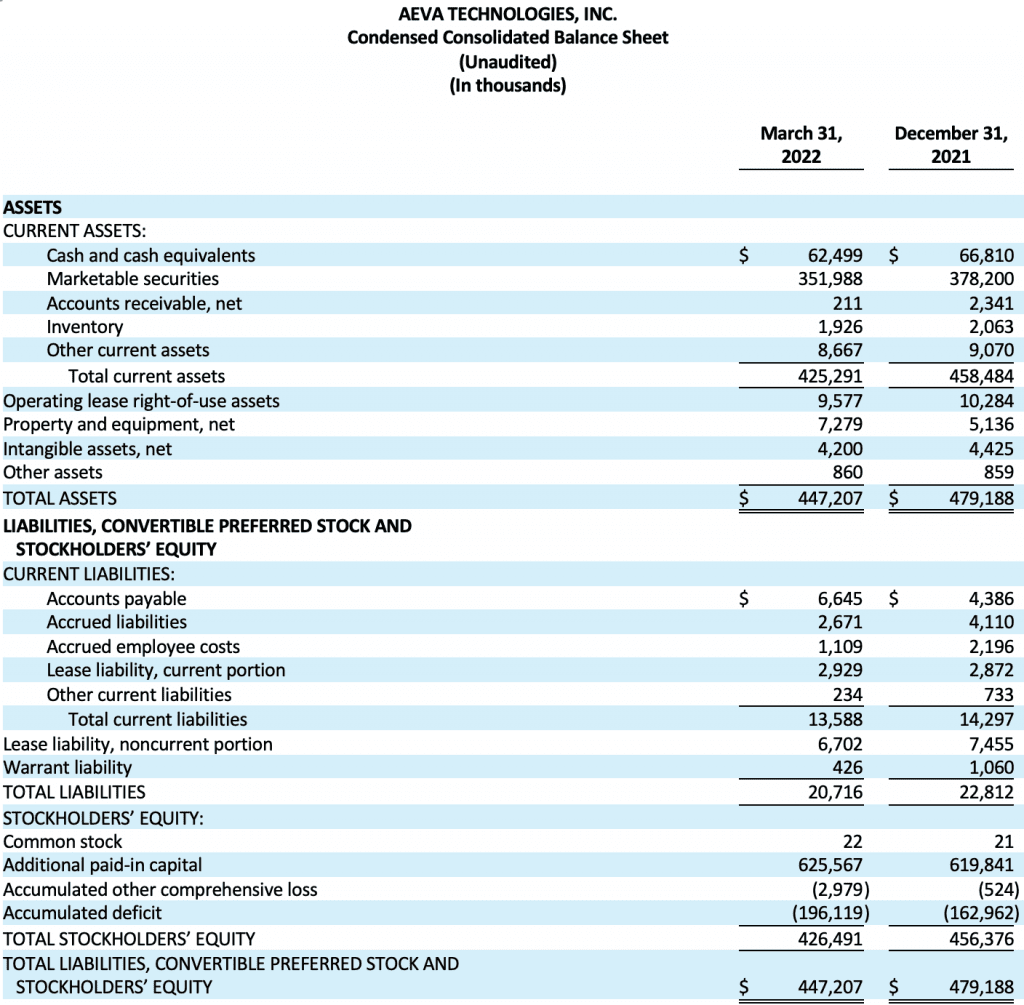Select 'Lease liability, current portion' label

(166, 671)
